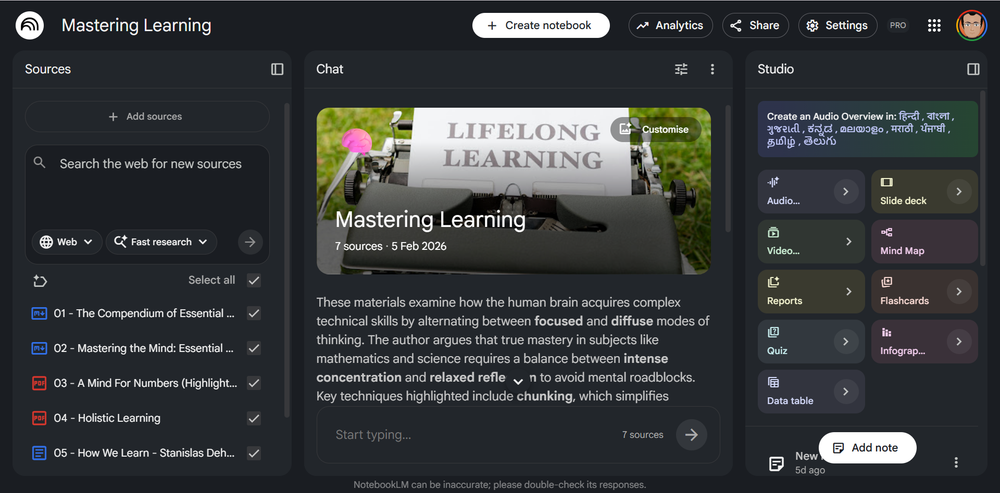The image size is (1000, 493).
Task: Toggle the Select all checkbox
Action: 254,281
